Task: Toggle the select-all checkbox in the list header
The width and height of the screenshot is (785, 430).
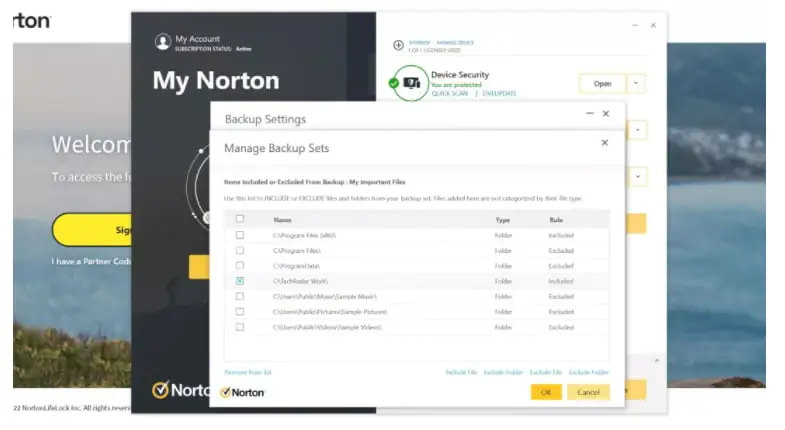Action: tap(240, 219)
